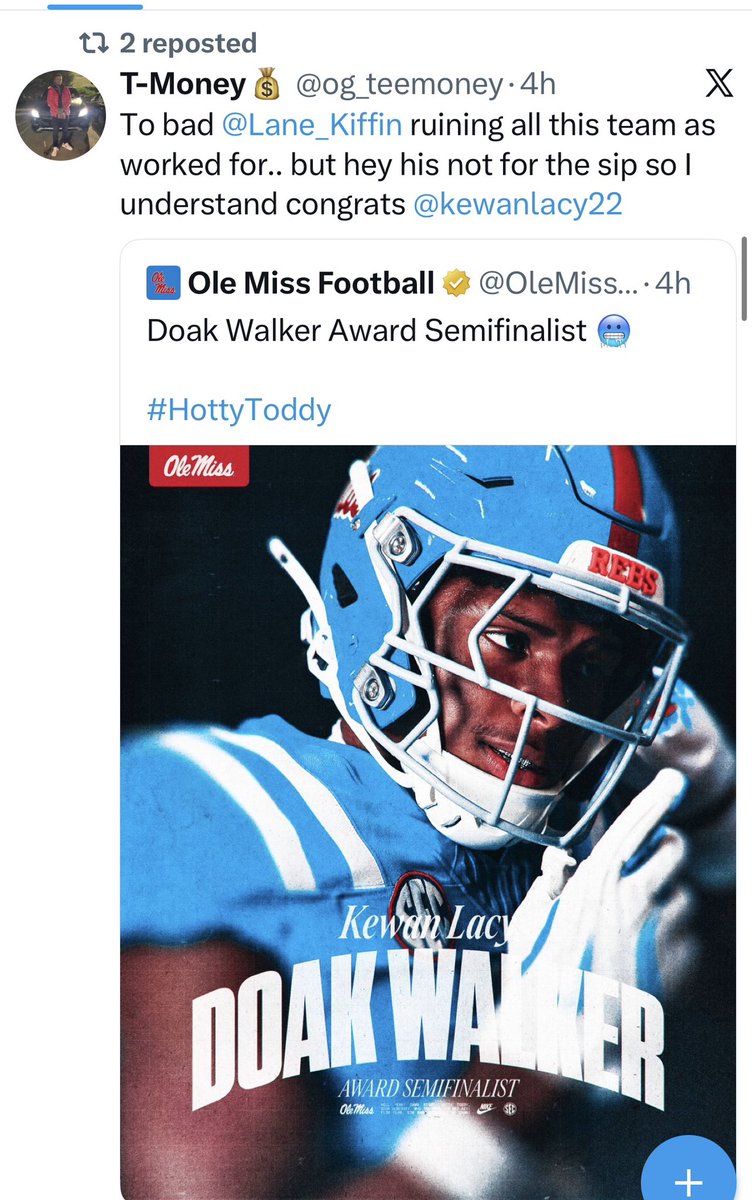752x1200 pixels.
Task: Open the @kewanlacy22 mention link
Action: 517,204
